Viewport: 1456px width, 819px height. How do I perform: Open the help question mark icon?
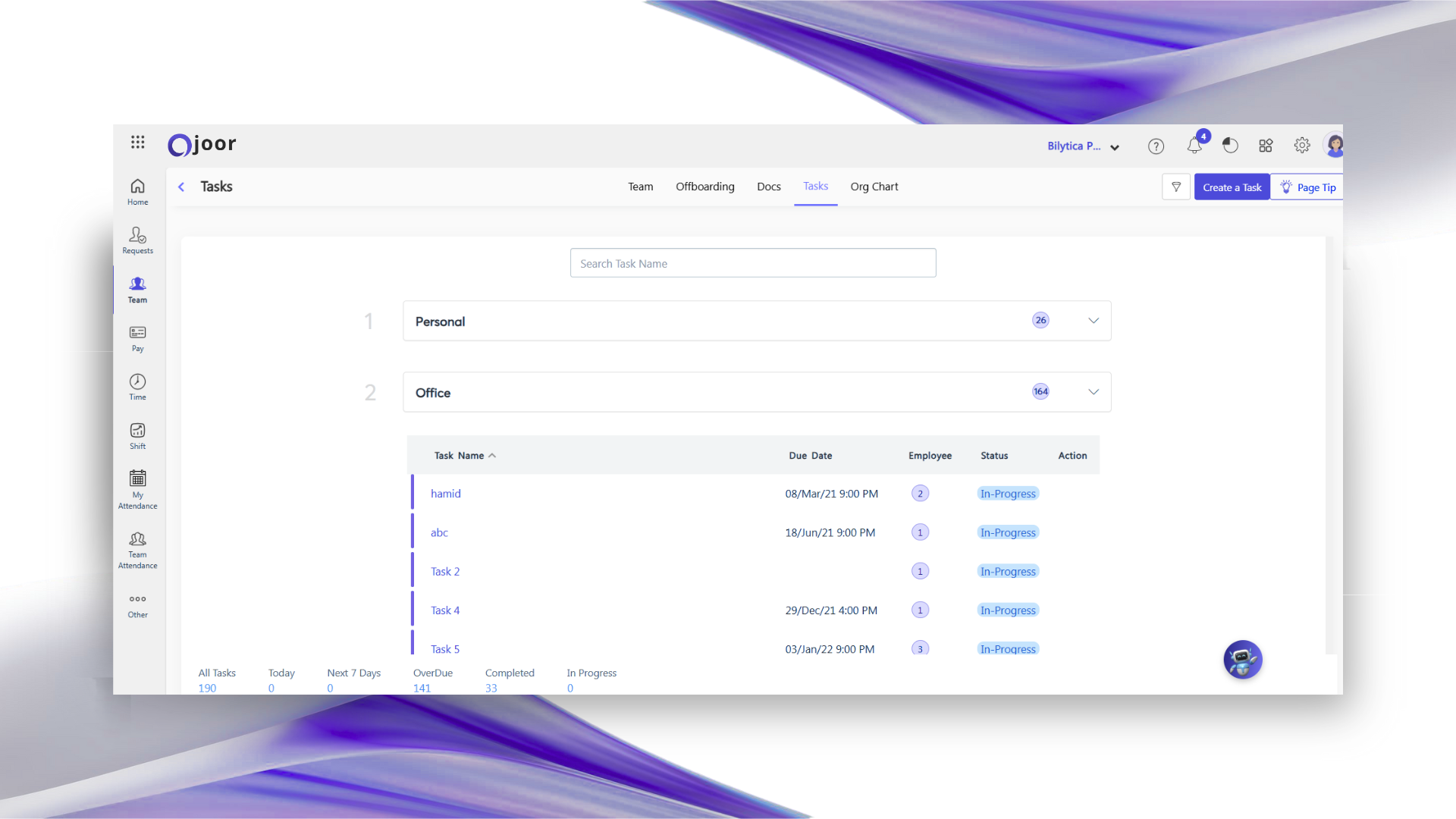pos(1156,146)
